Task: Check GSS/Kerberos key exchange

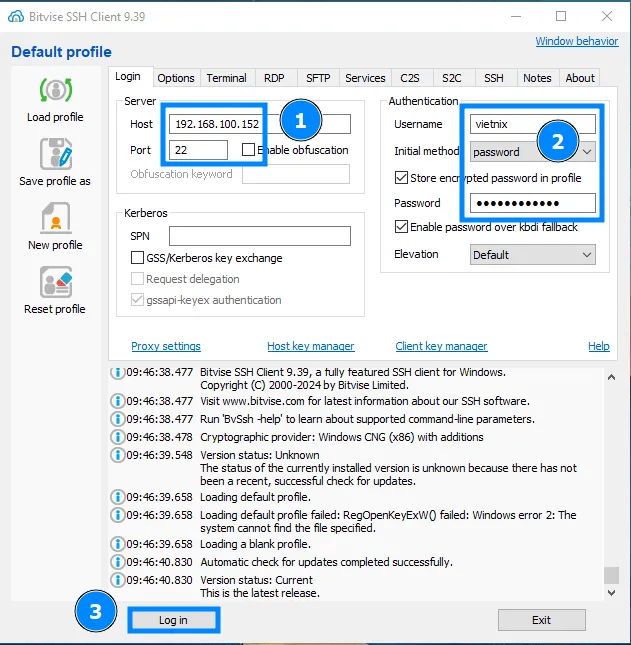Action: (137, 258)
